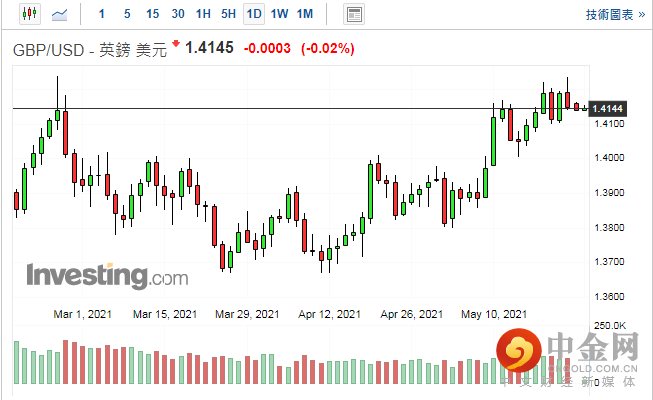This screenshot has width=653, height=400.
Task: Click the May 10, 2021 date label
Action: pyautogui.click(x=494, y=314)
